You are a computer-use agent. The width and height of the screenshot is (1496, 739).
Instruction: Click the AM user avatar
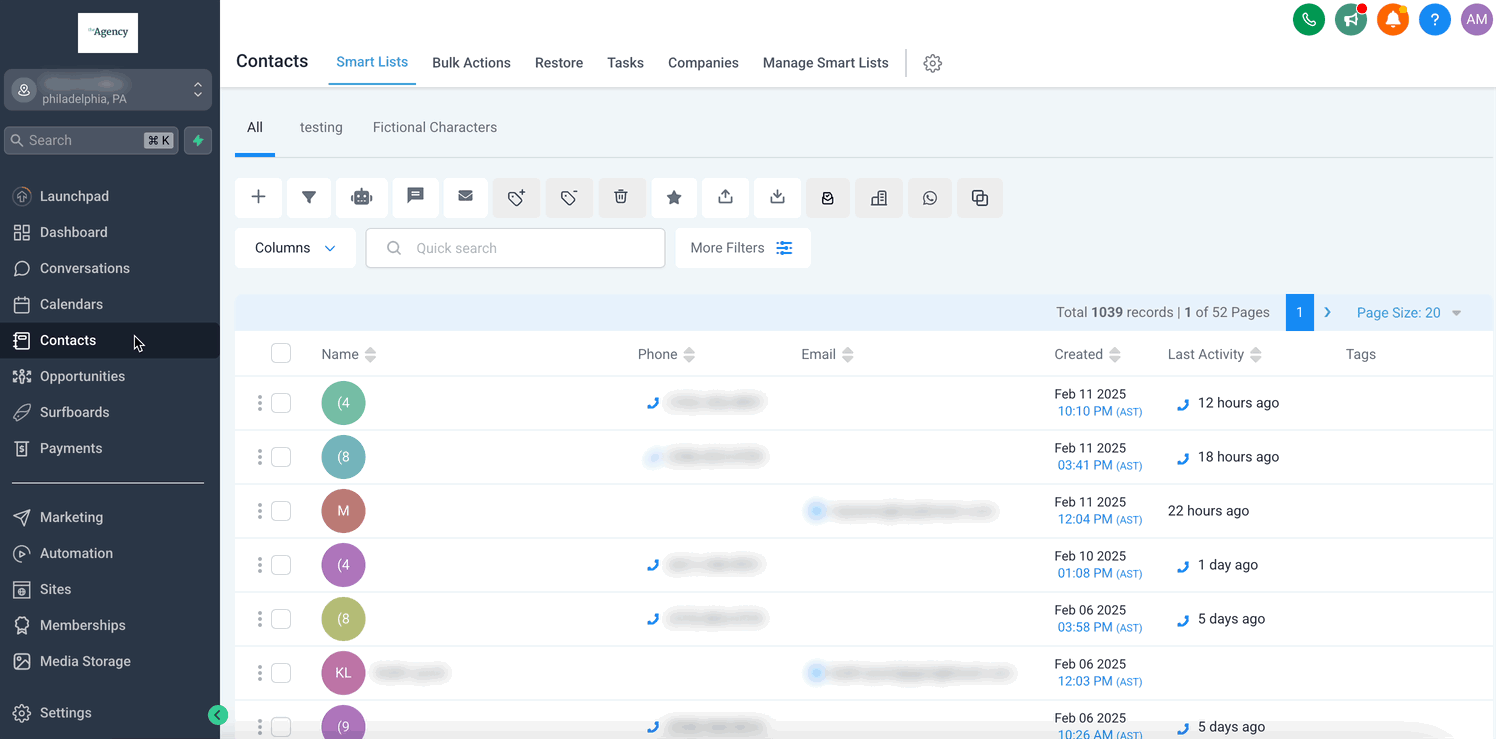[1477, 19]
